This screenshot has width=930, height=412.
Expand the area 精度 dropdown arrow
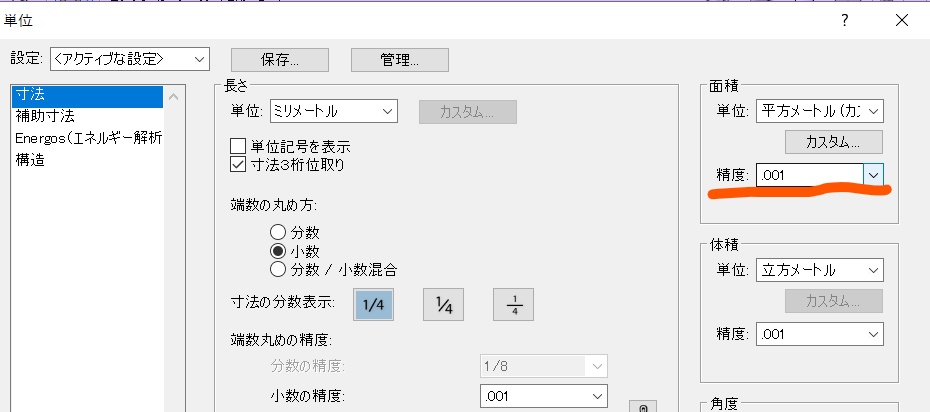(874, 174)
